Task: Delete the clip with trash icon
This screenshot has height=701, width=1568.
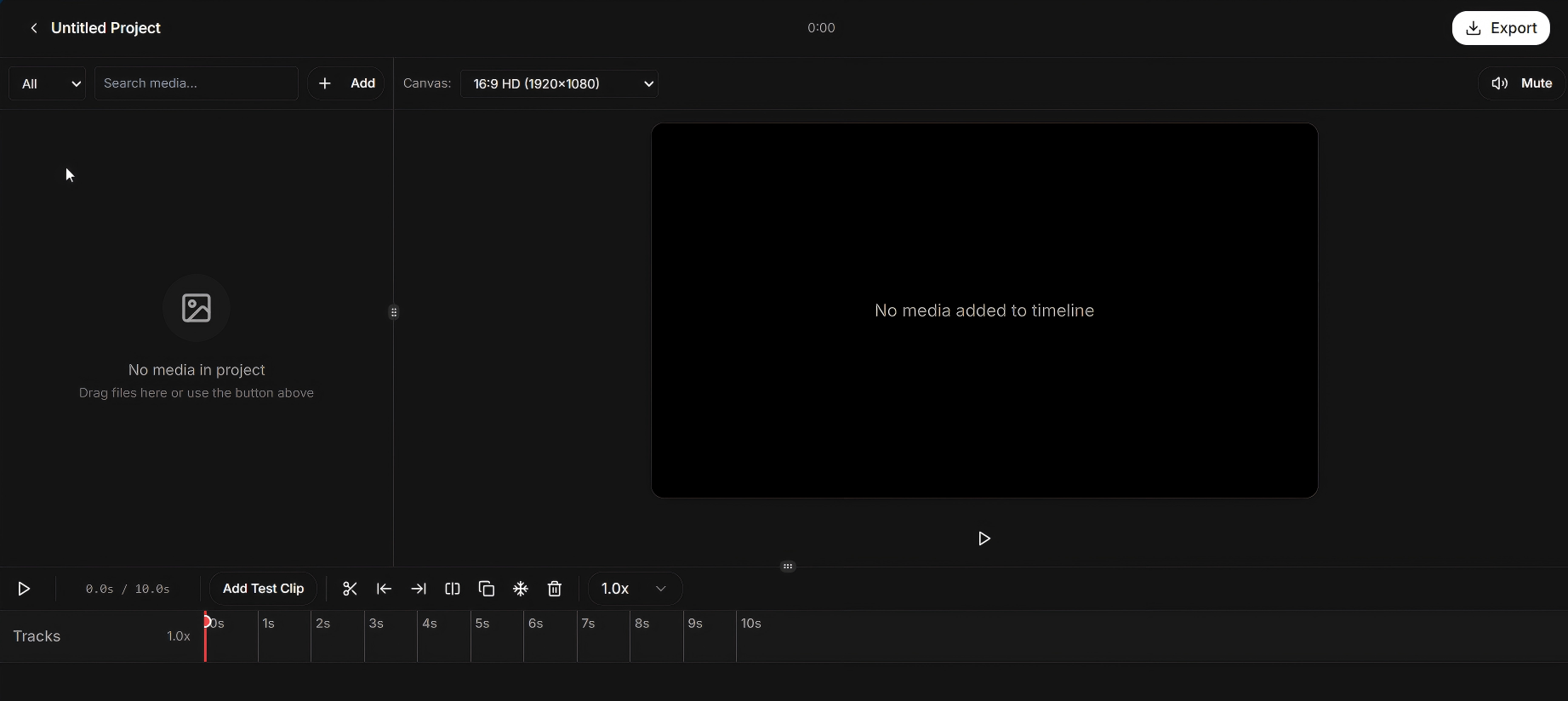Action: [555, 589]
